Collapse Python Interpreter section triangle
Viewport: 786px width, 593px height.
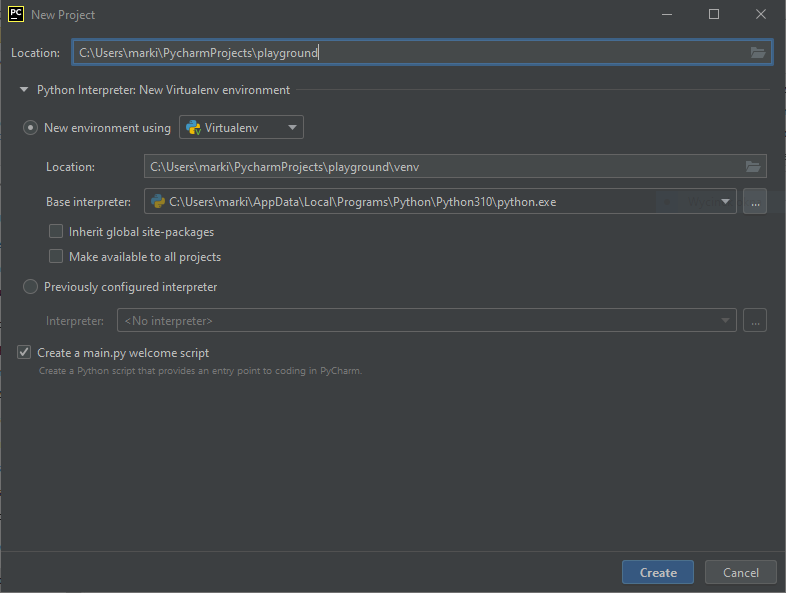tap(24, 90)
